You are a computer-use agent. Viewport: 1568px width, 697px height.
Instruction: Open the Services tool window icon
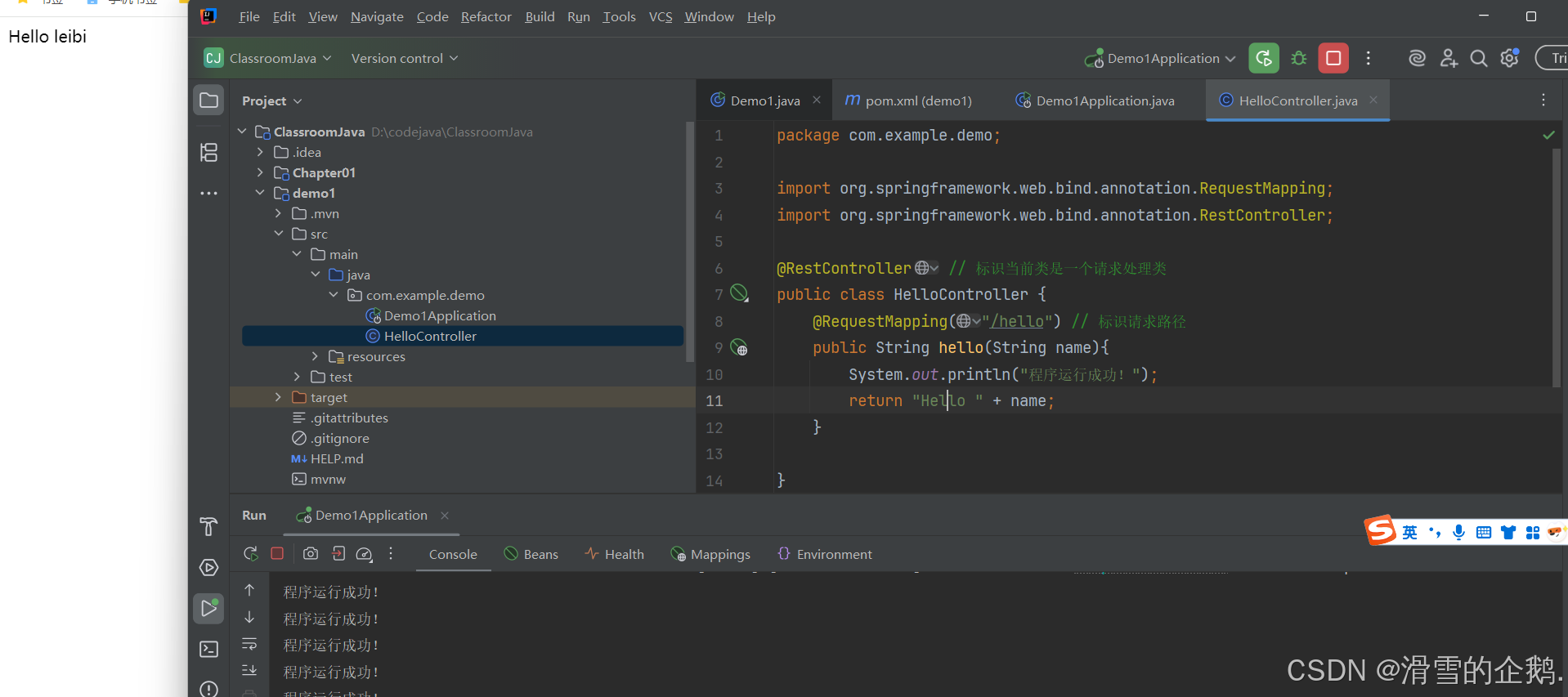coord(209,567)
